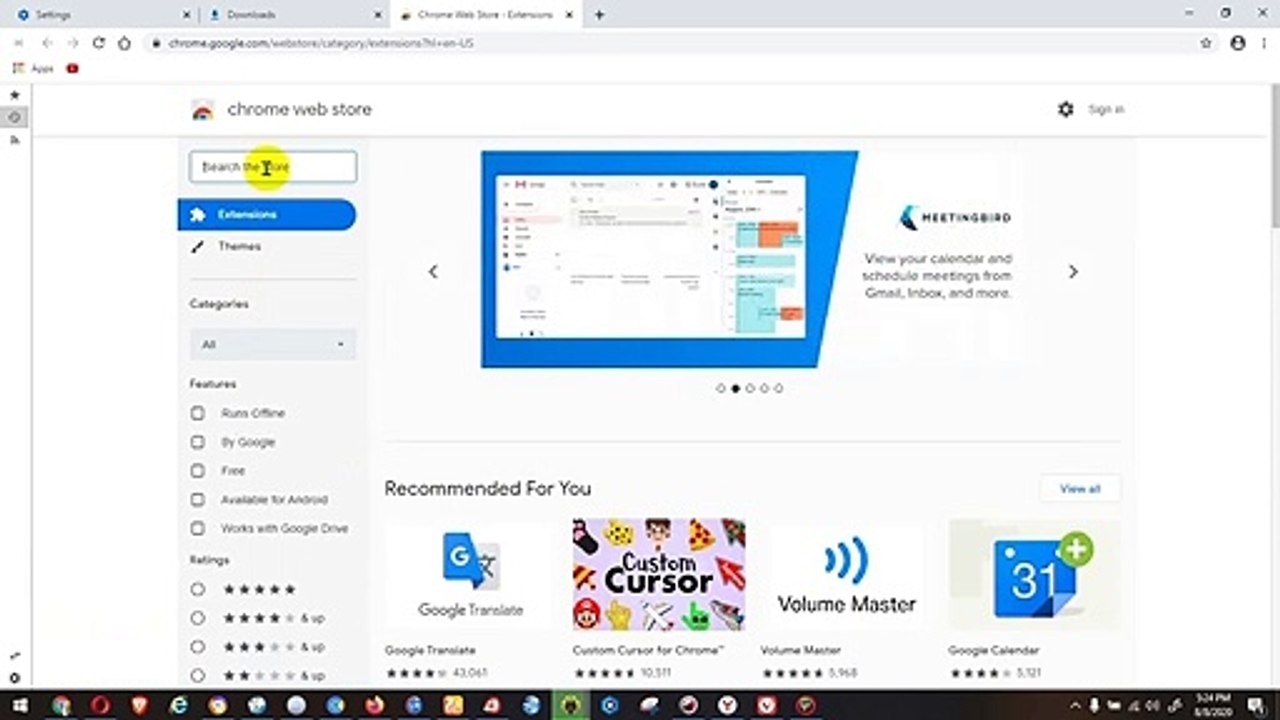
Task: Click the Chrome Web Store rainbow logo
Action: [x=203, y=110]
